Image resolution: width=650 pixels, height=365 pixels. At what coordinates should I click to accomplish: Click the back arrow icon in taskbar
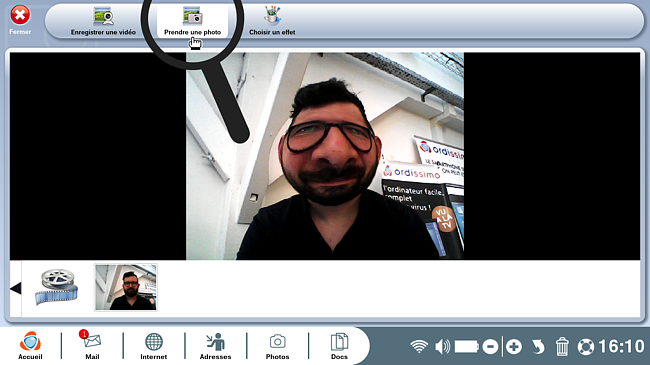pyautogui.click(x=538, y=347)
